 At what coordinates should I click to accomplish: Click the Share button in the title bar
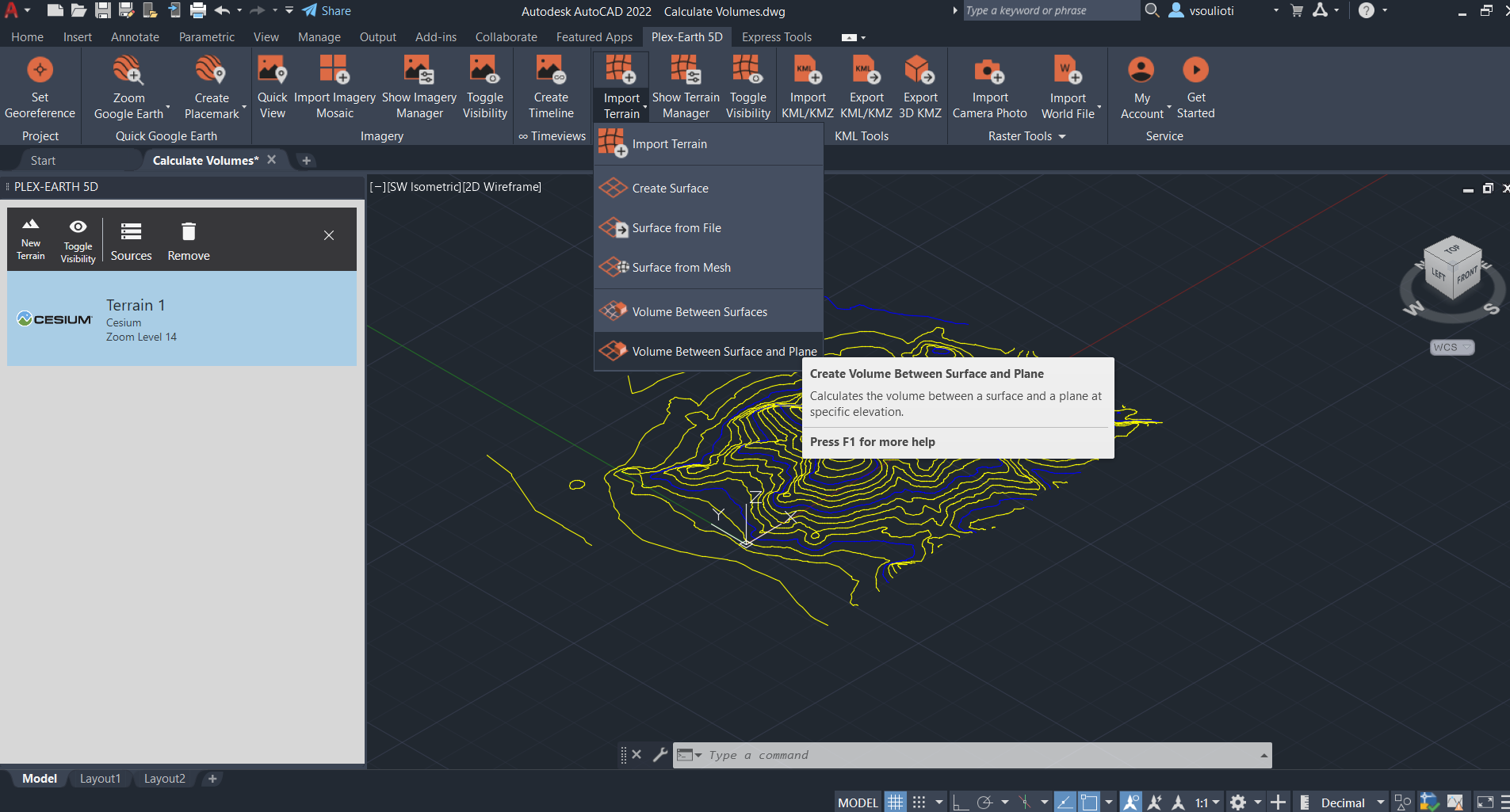click(327, 10)
